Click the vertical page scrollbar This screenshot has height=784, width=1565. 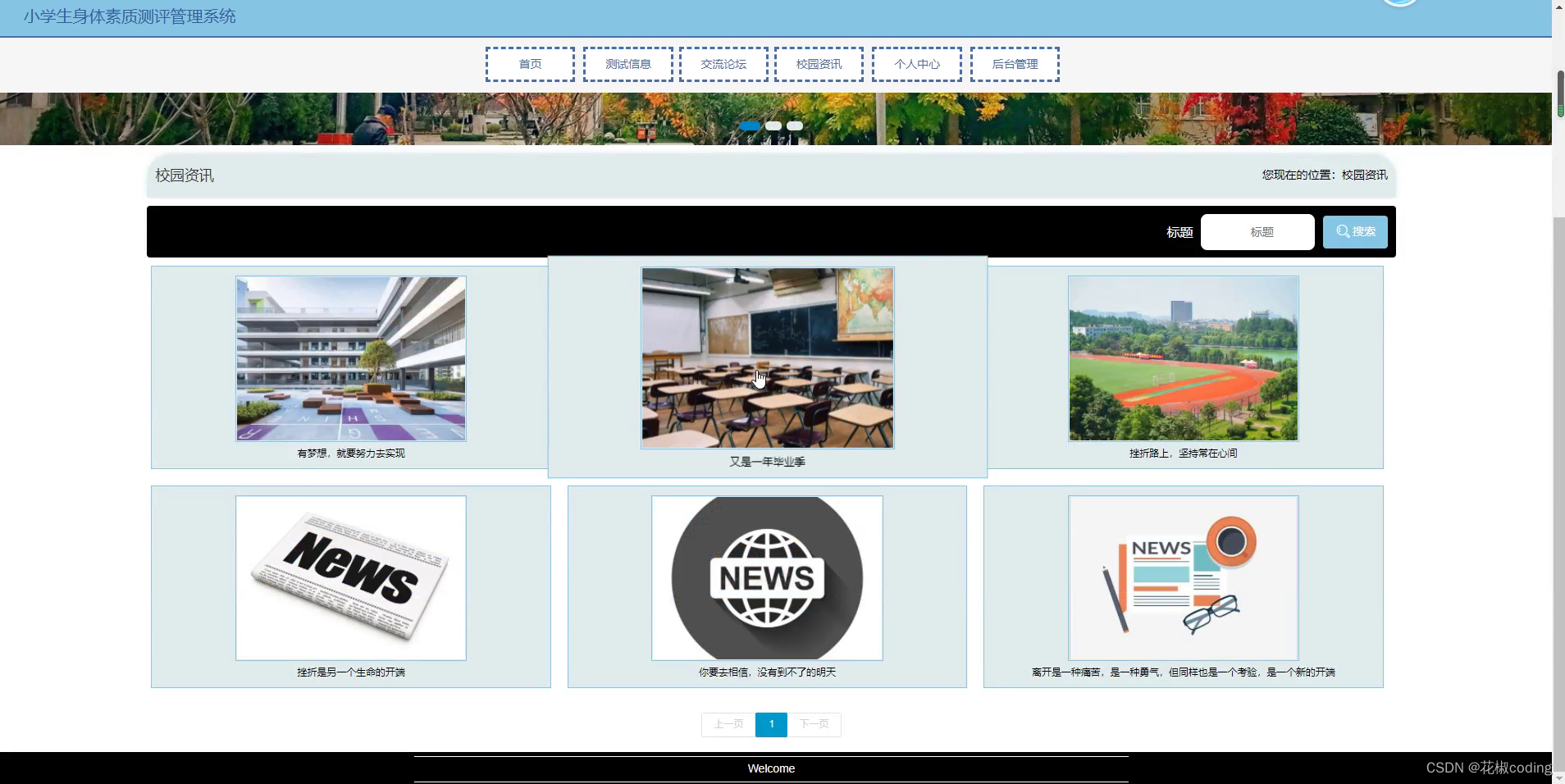click(x=1559, y=392)
